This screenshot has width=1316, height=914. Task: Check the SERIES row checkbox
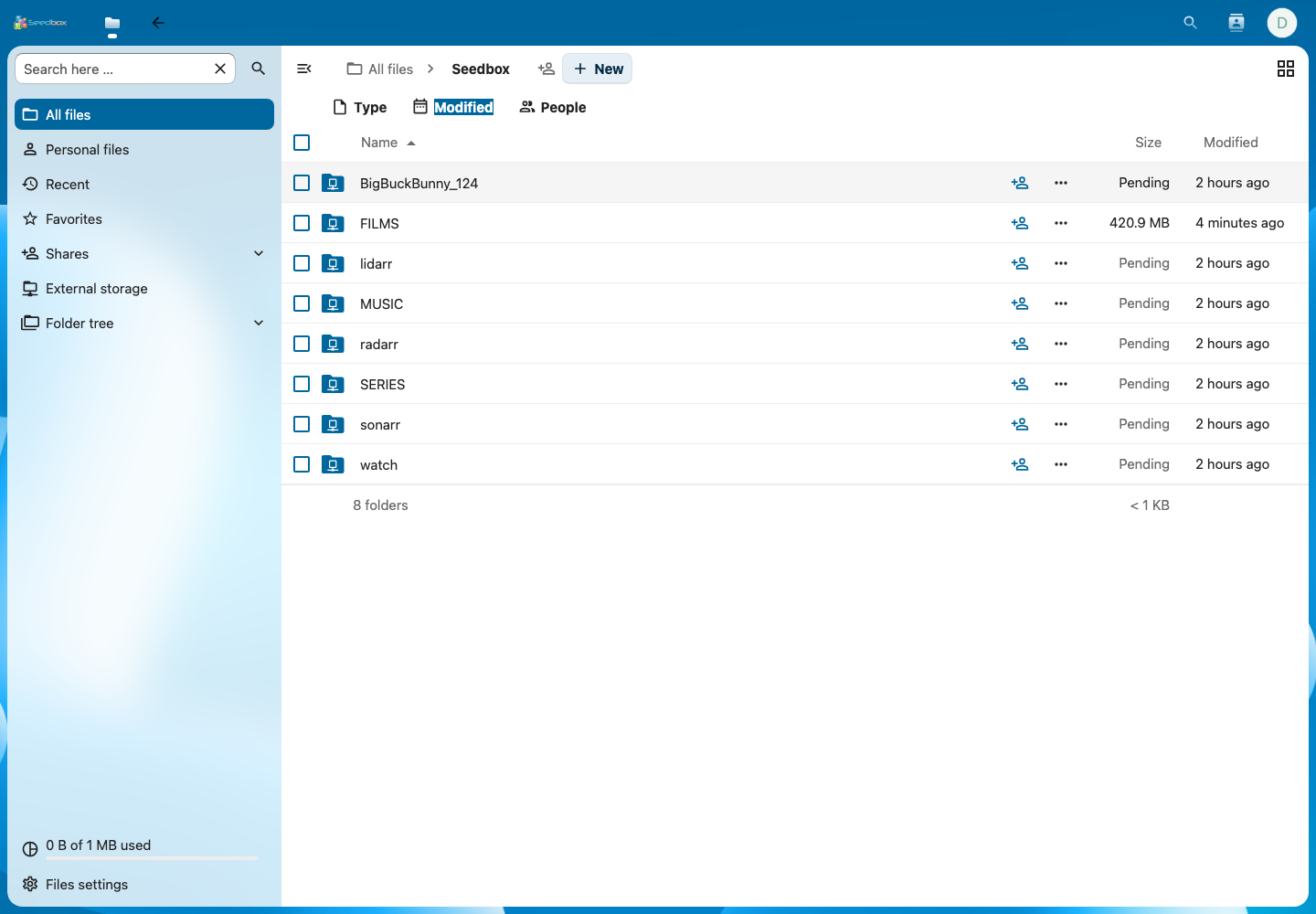tap(302, 384)
